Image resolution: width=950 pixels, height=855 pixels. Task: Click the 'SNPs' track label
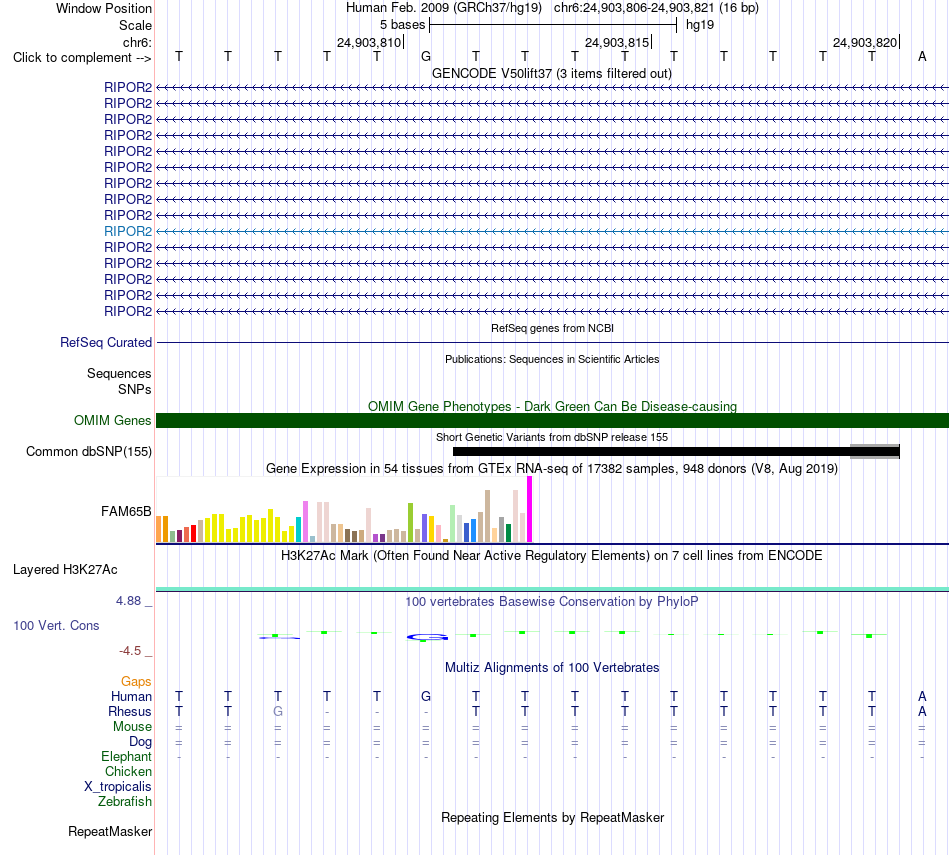coord(135,389)
